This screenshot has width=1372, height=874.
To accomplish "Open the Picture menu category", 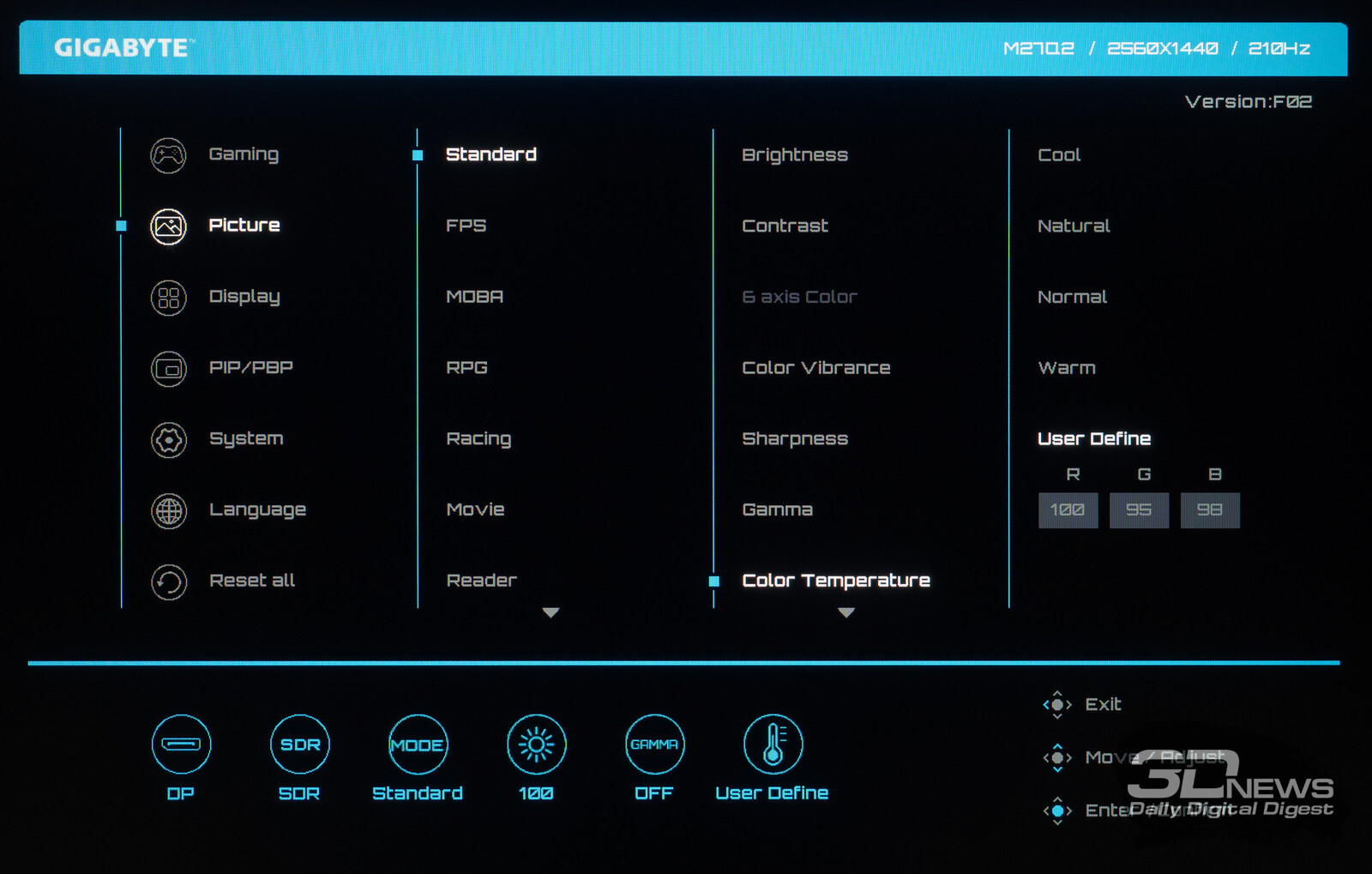I will [244, 226].
